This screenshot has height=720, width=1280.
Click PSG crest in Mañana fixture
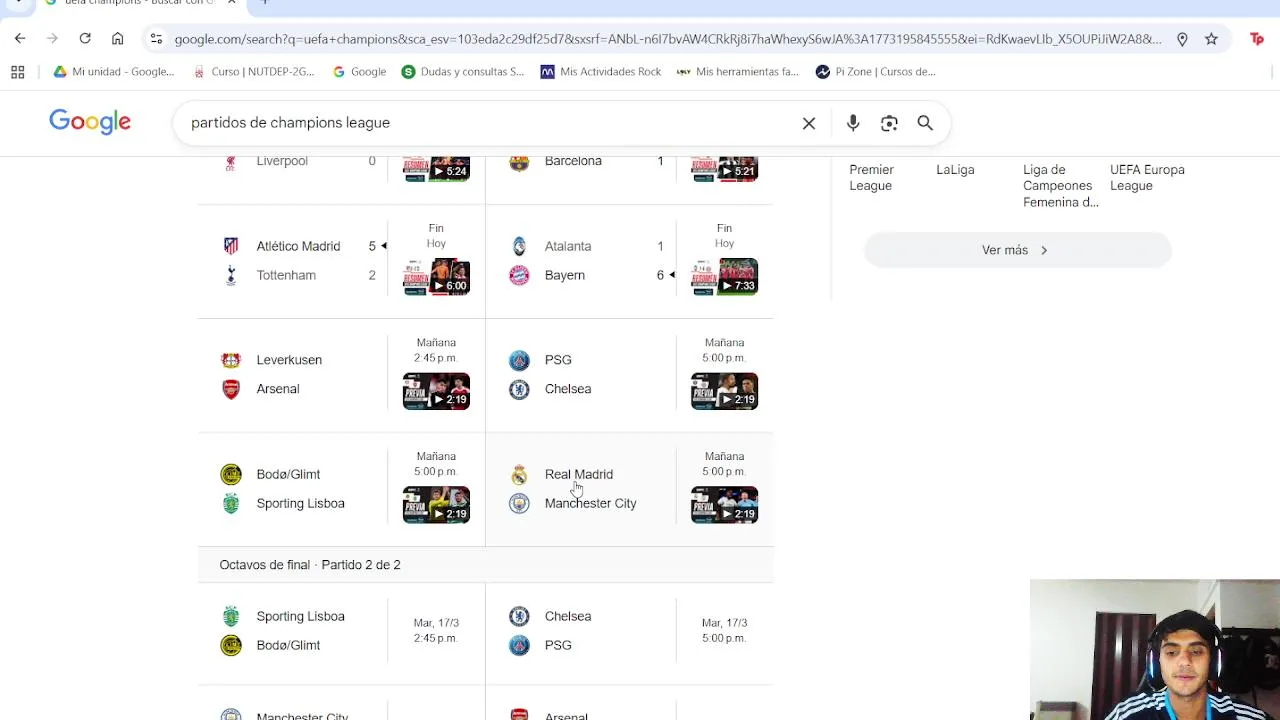pos(519,360)
